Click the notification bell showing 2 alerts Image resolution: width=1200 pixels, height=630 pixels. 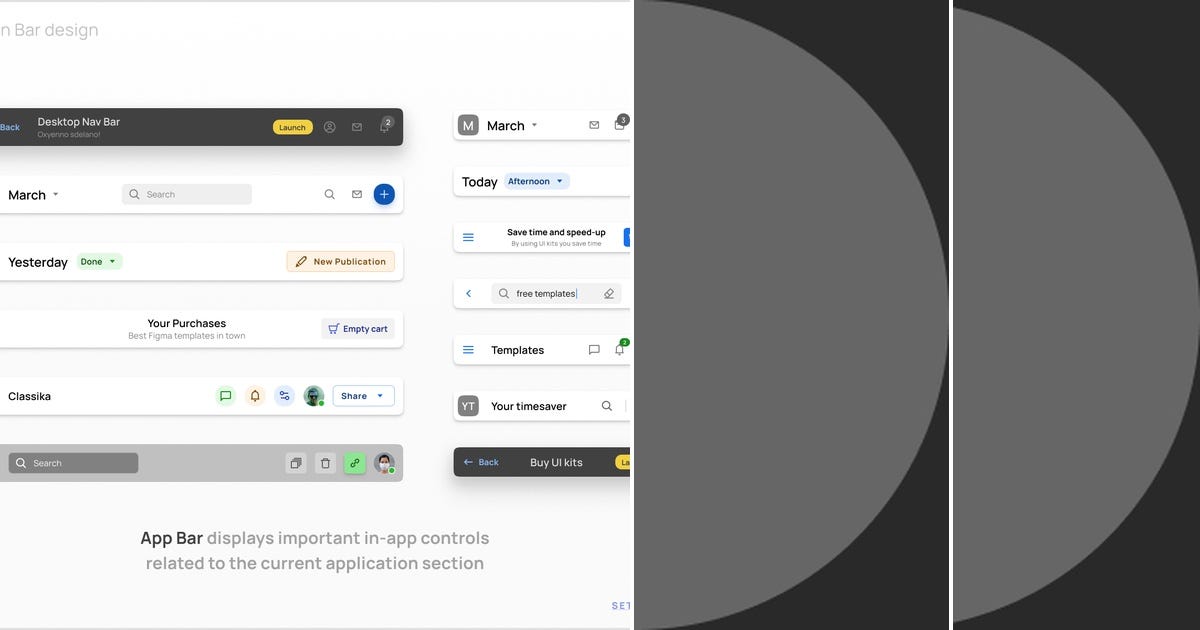click(384, 127)
